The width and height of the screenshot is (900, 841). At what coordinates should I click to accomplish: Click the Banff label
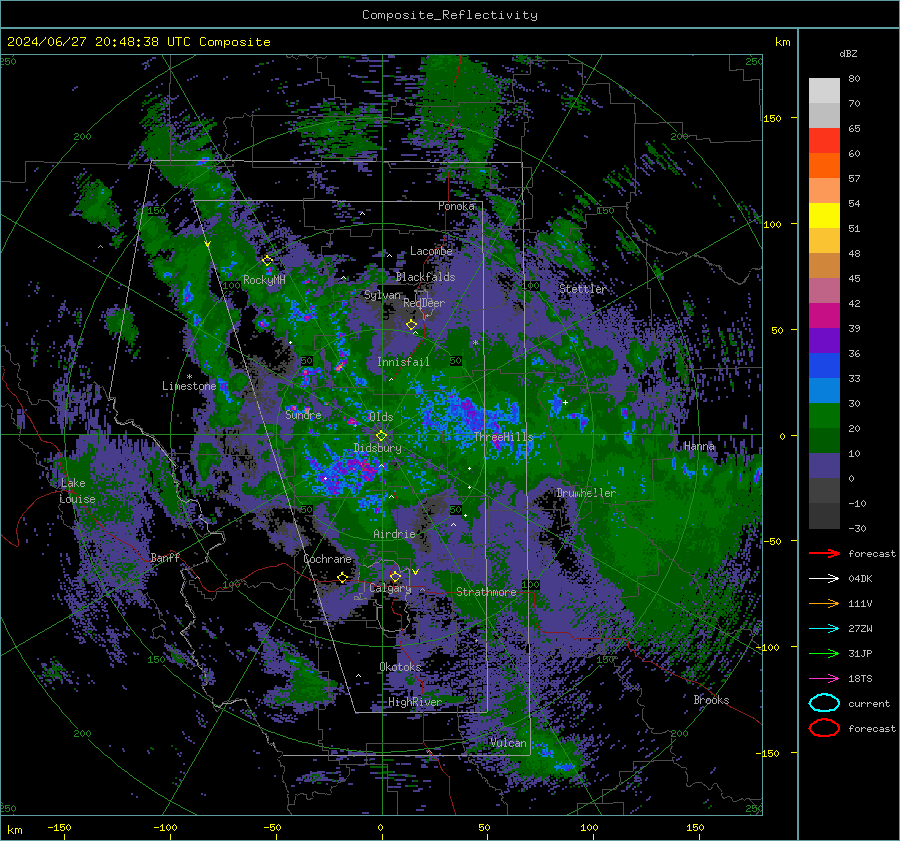tap(165, 557)
